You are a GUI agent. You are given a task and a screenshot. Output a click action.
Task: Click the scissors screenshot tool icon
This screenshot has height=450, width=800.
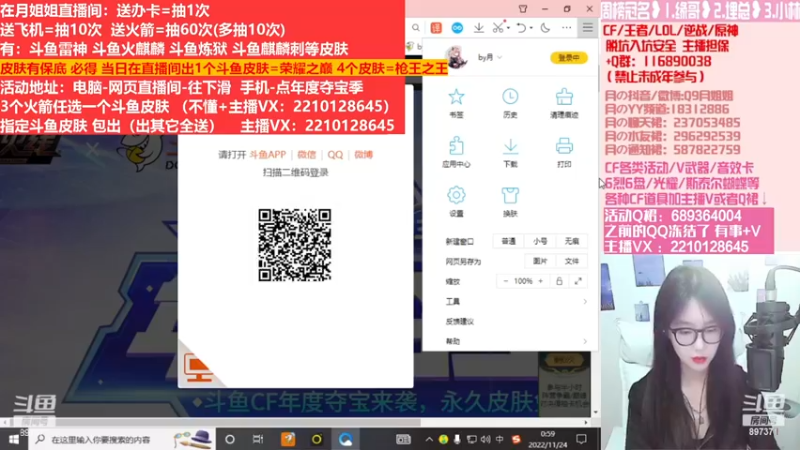pyautogui.click(x=498, y=28)
